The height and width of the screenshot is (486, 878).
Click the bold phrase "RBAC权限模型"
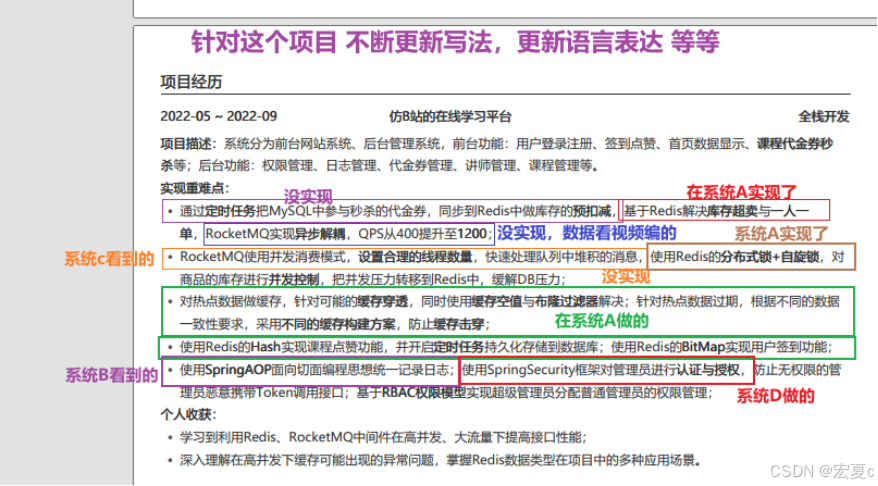[x=423, y=392]
